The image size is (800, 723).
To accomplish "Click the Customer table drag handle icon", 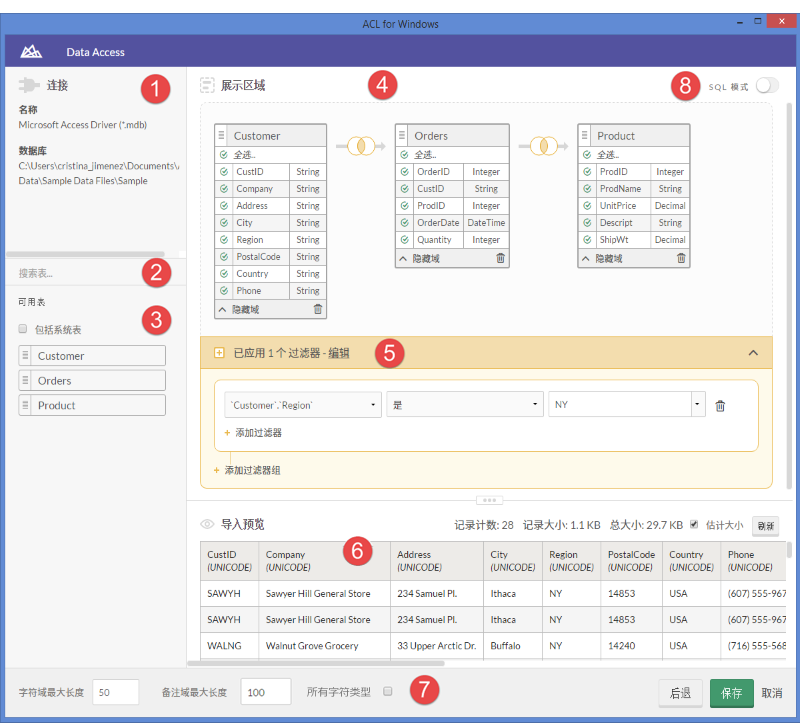I will tap(222, 136).
